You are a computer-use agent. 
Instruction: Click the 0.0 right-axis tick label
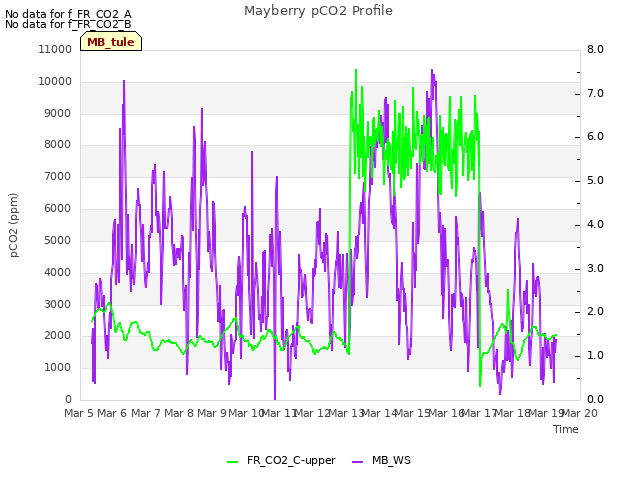pyautogui.click(x=595, y=399)
